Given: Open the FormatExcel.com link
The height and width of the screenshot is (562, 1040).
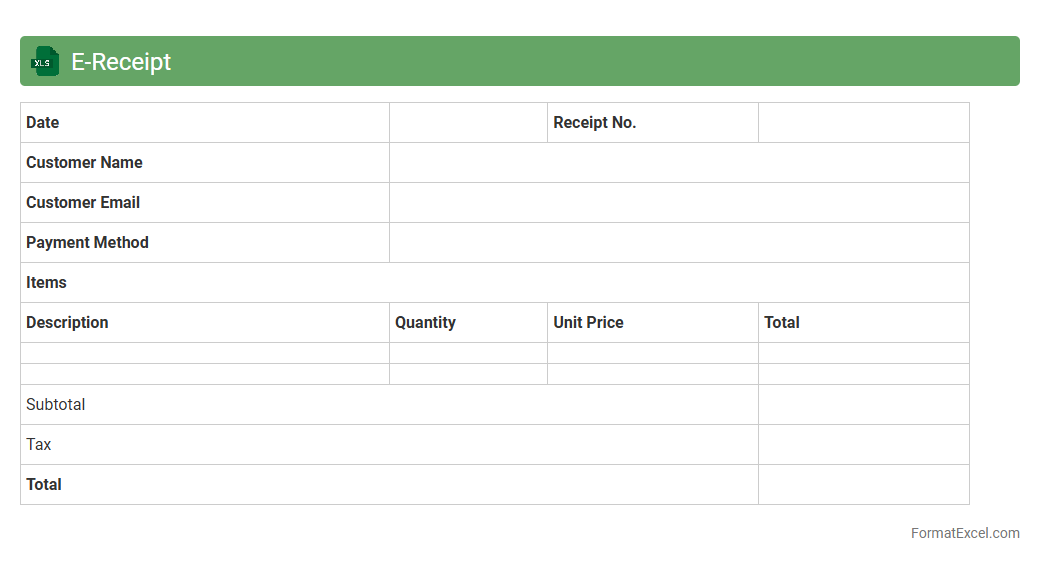Looking at the screenshot, I should [964, 533].
